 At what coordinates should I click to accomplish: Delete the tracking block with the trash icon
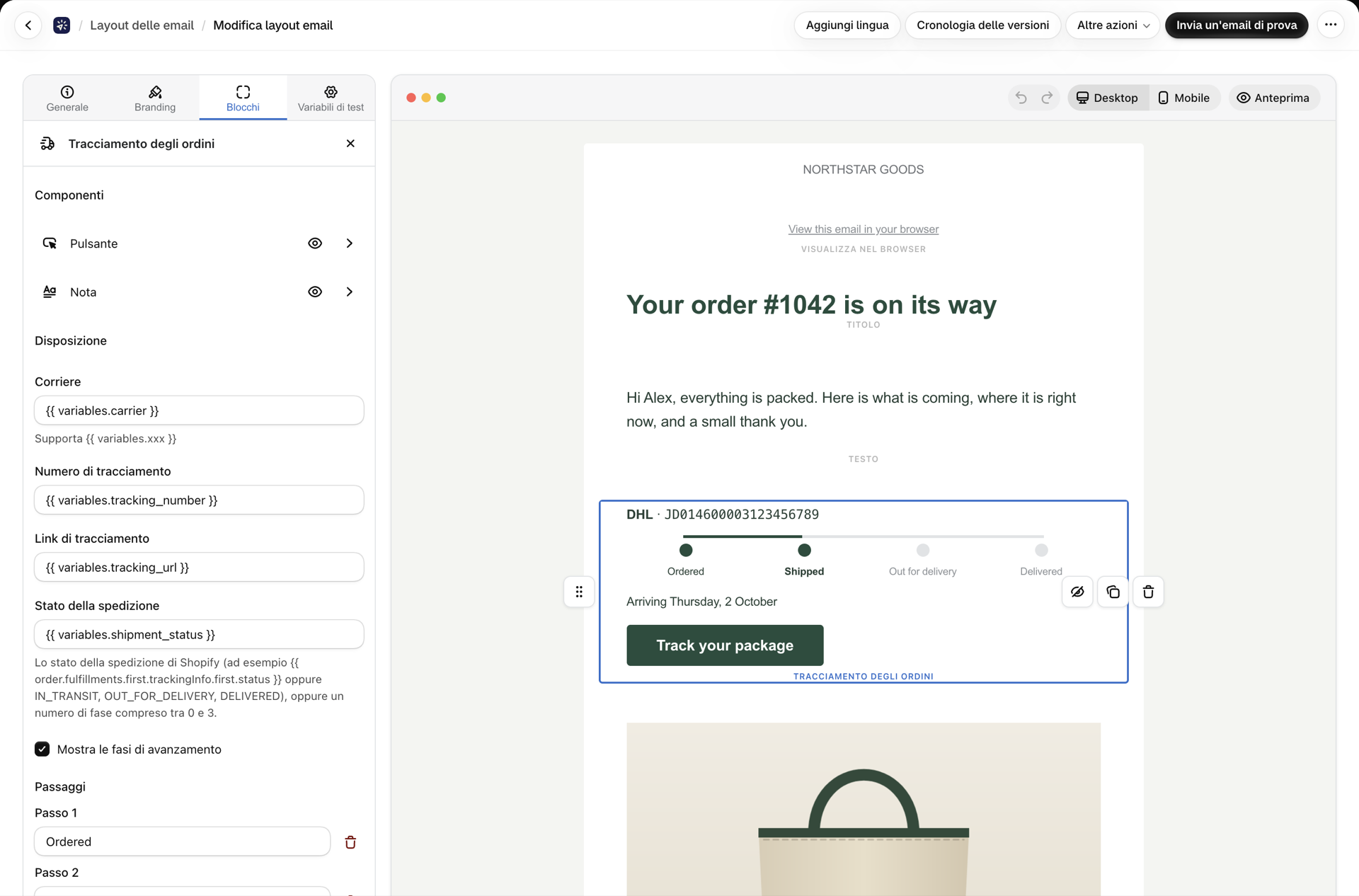(x=1148, y=592)
